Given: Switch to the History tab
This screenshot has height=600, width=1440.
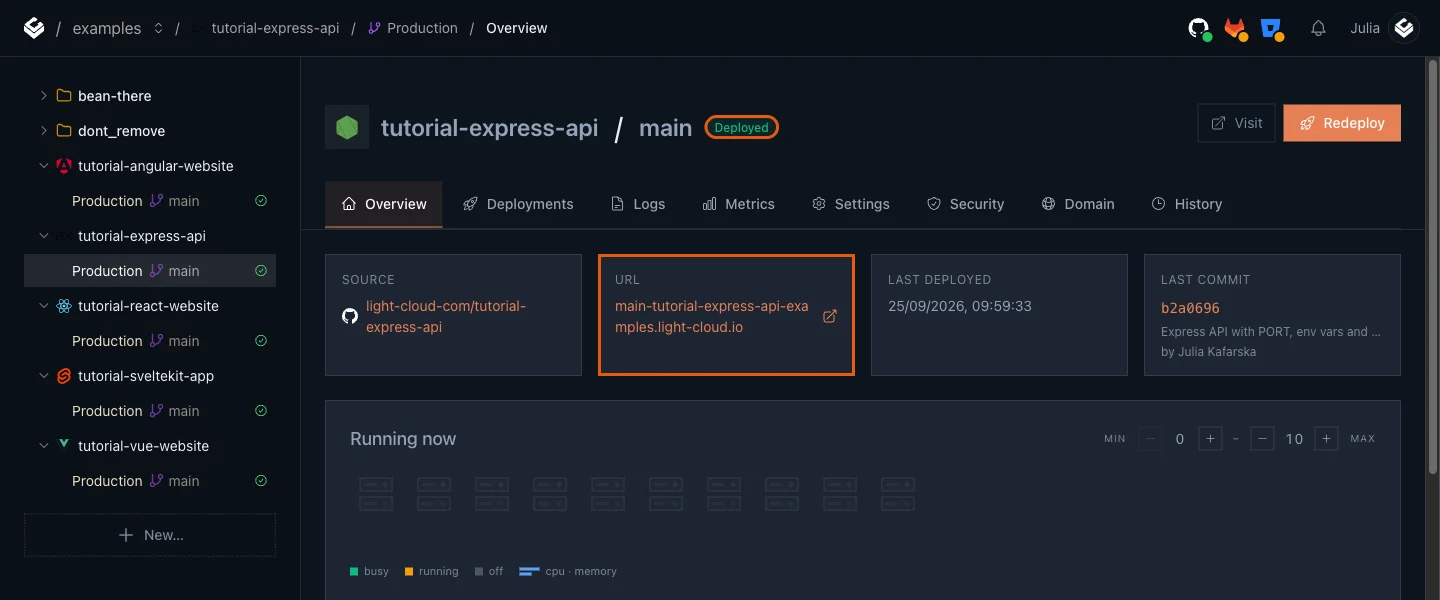Looking at the screenshot, I should coord(1187,204).
